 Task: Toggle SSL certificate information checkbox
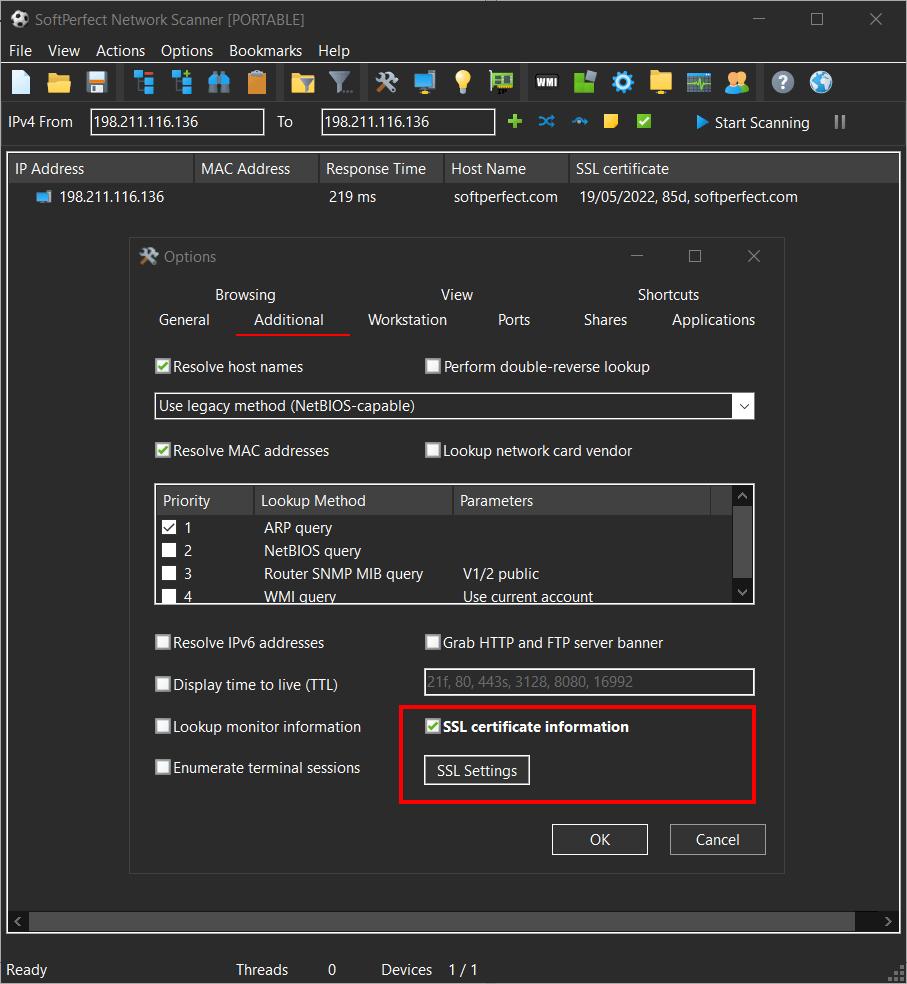click(433, 727)
